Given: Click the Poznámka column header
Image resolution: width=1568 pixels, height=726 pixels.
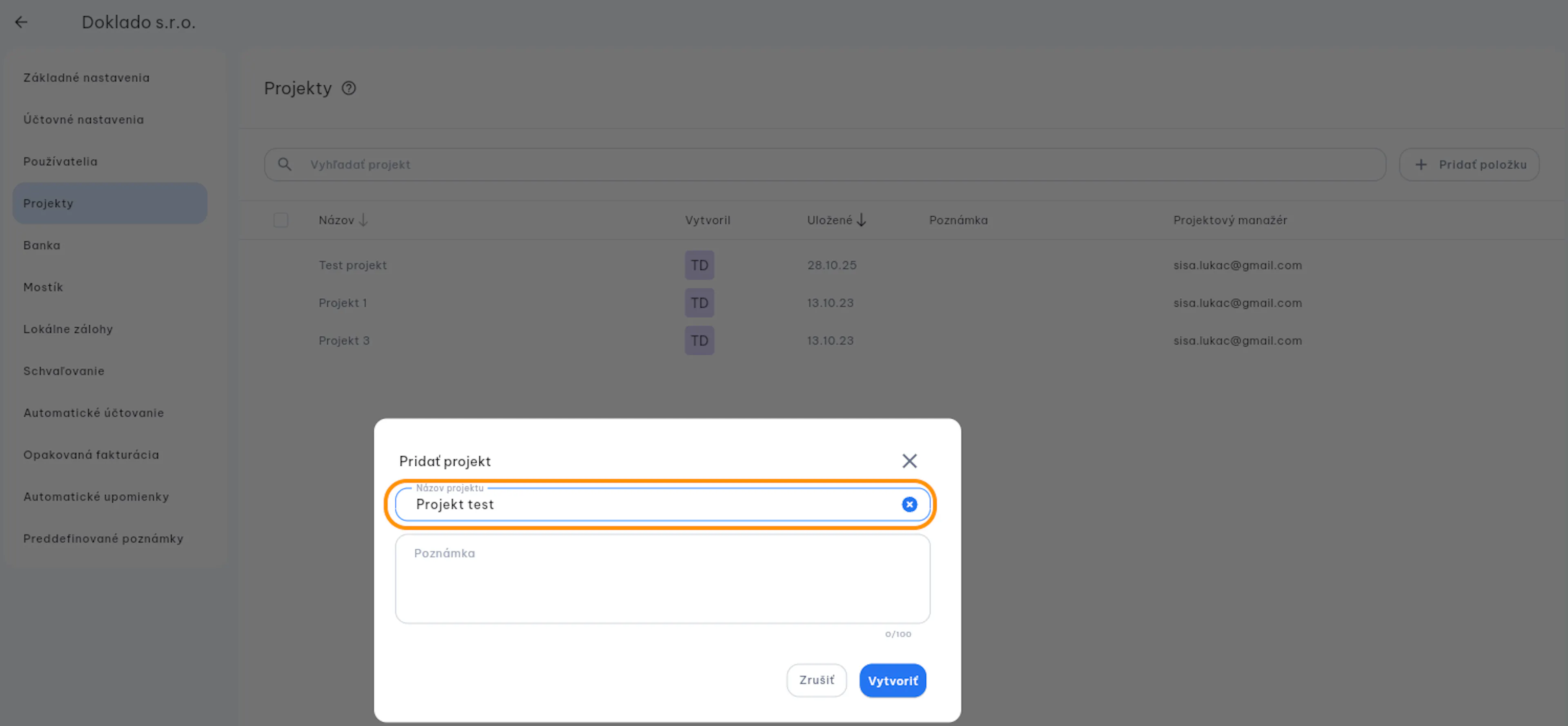Looking at the screenshot, I should click(x=958, y=220).
